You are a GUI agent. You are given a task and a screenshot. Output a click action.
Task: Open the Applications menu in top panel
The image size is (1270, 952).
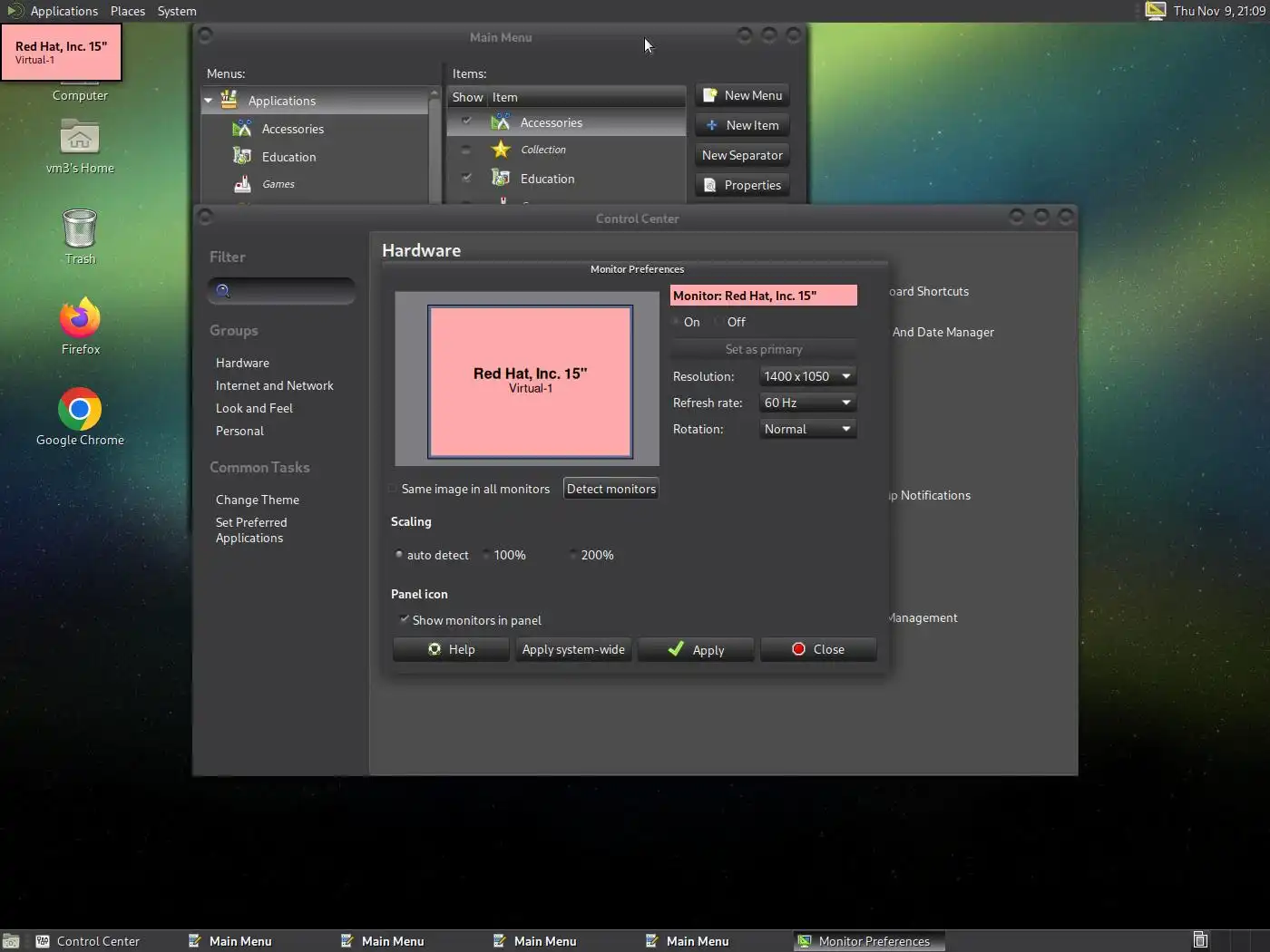63,11
